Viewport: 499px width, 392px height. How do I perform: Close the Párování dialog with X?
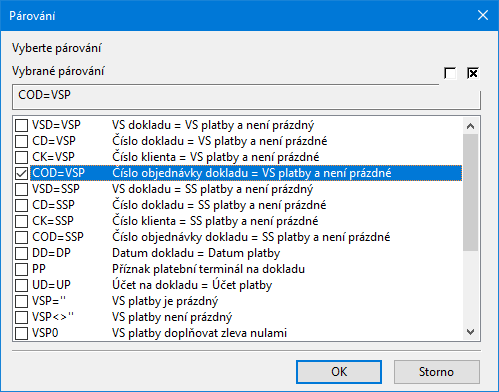pos(483,15)
